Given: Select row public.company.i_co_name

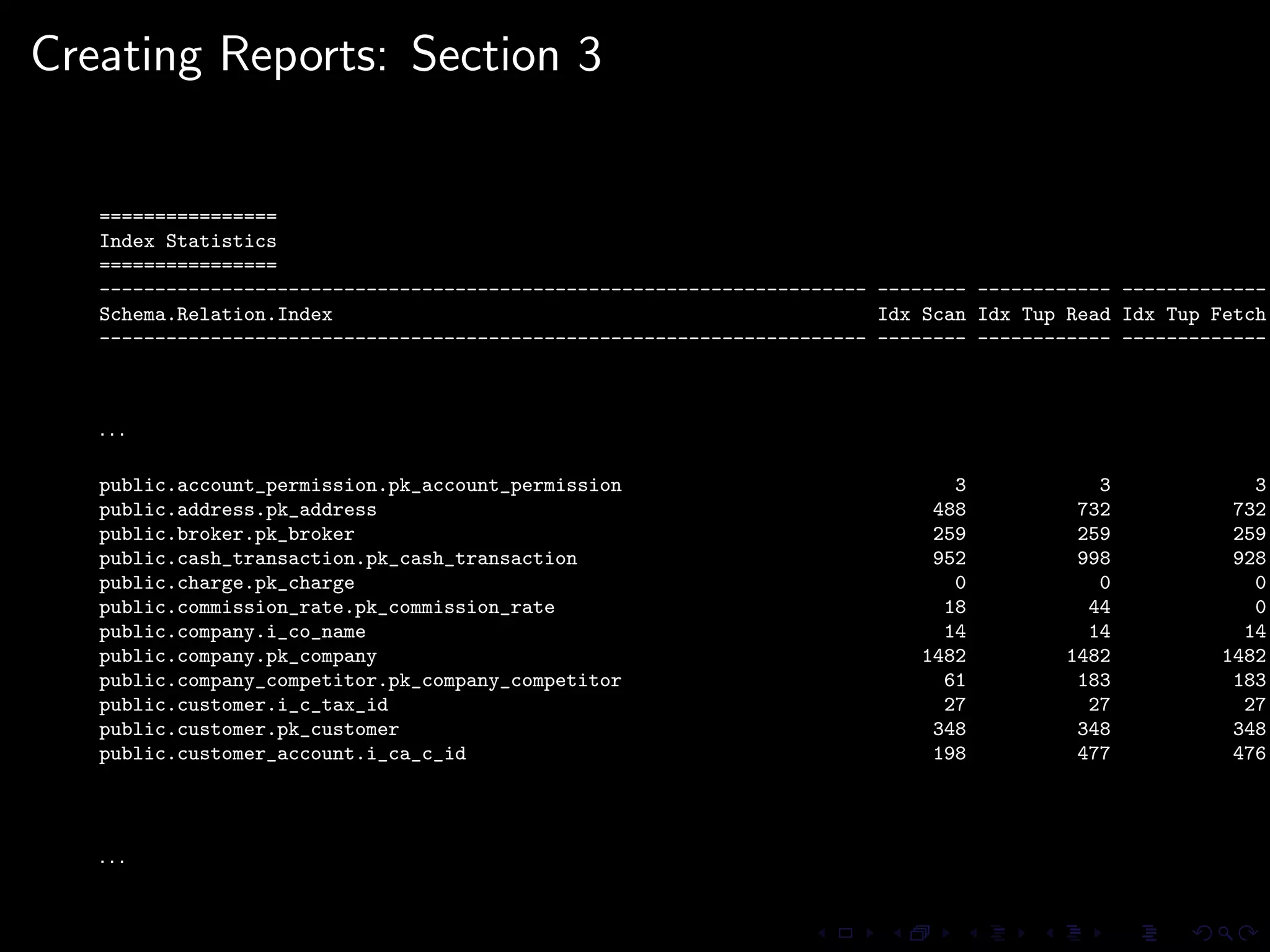Looking at the screenshot, I should click(x=682, y=632).
